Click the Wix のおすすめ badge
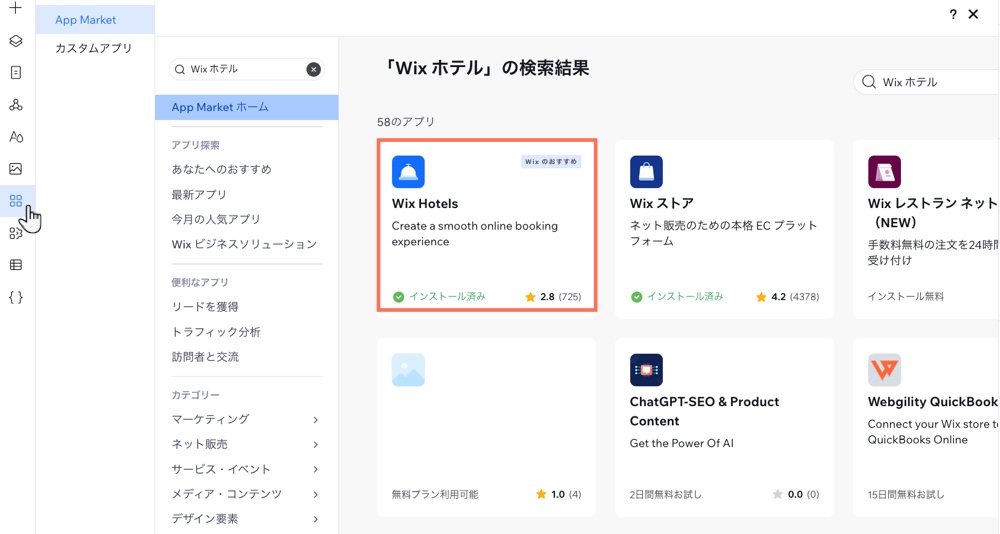This screenshot has height=534, width=1000. tap(551, 162)
